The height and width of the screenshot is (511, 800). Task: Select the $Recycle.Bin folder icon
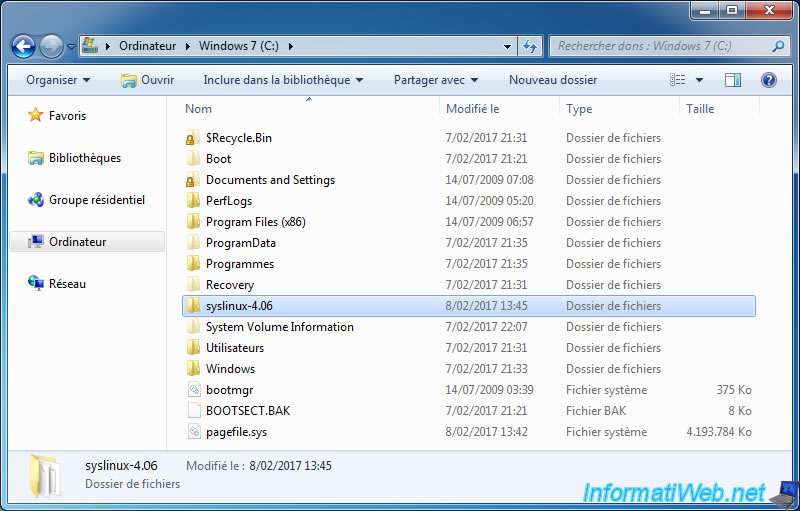click(x=193, y=138)
